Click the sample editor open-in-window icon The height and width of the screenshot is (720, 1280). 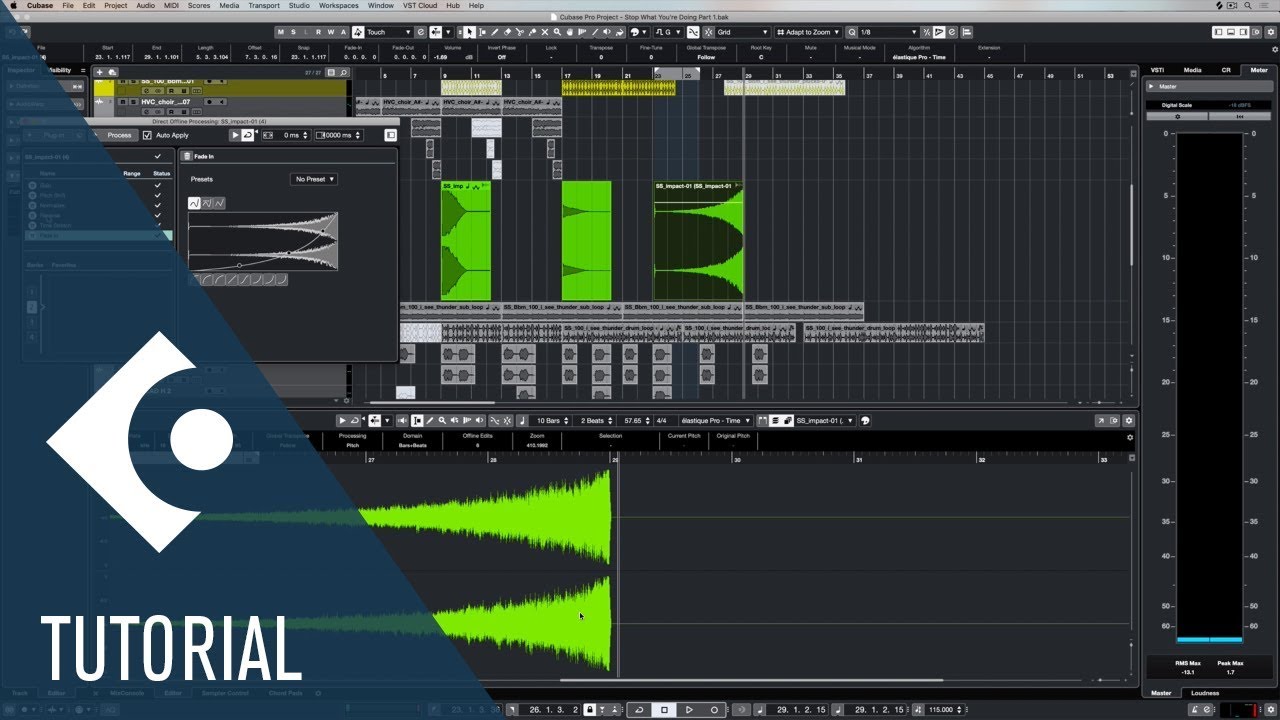tap(1101, 421)
